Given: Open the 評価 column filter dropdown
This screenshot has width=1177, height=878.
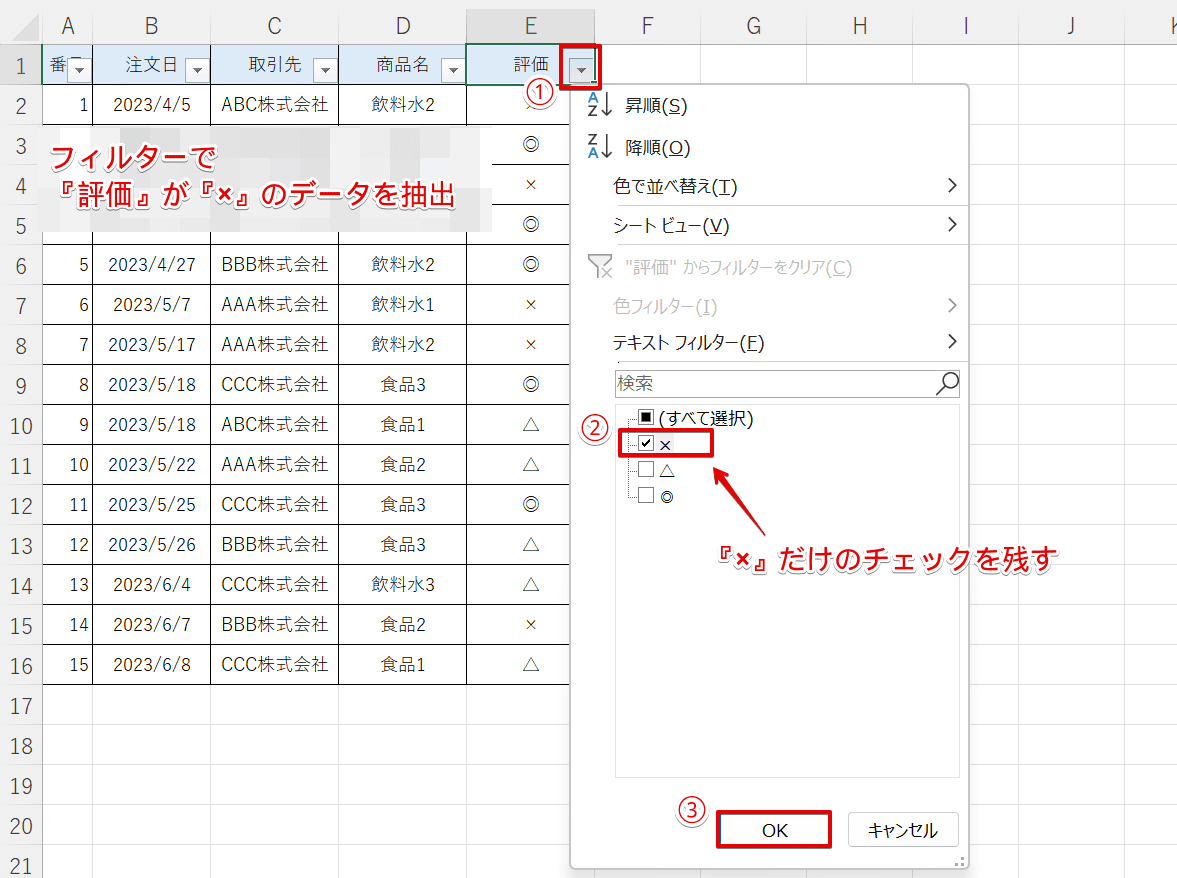Looking at the screenshot, I should pos(581,69).
